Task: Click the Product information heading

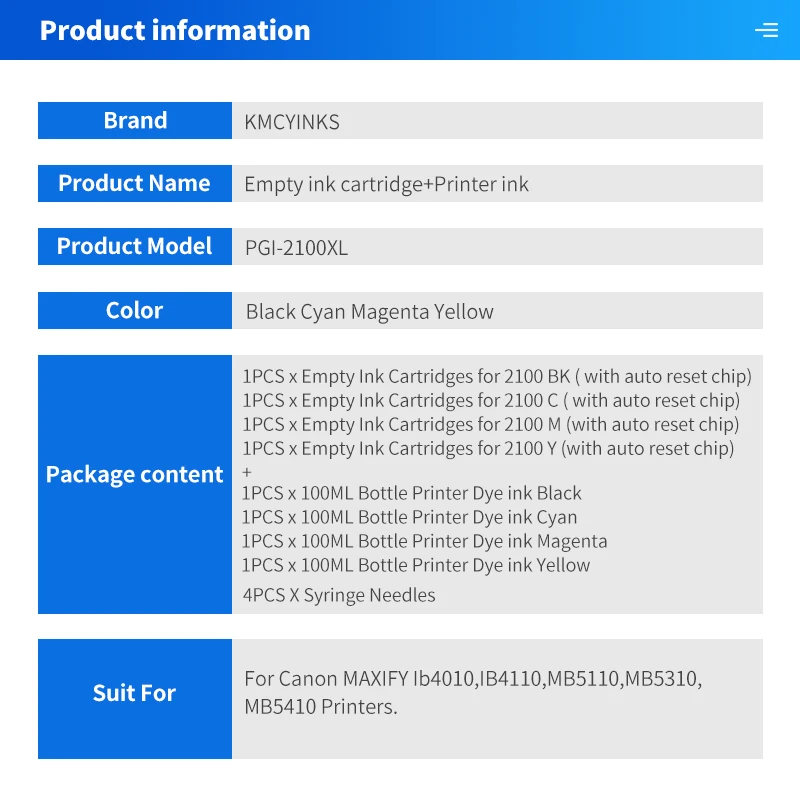Action: 175,31
